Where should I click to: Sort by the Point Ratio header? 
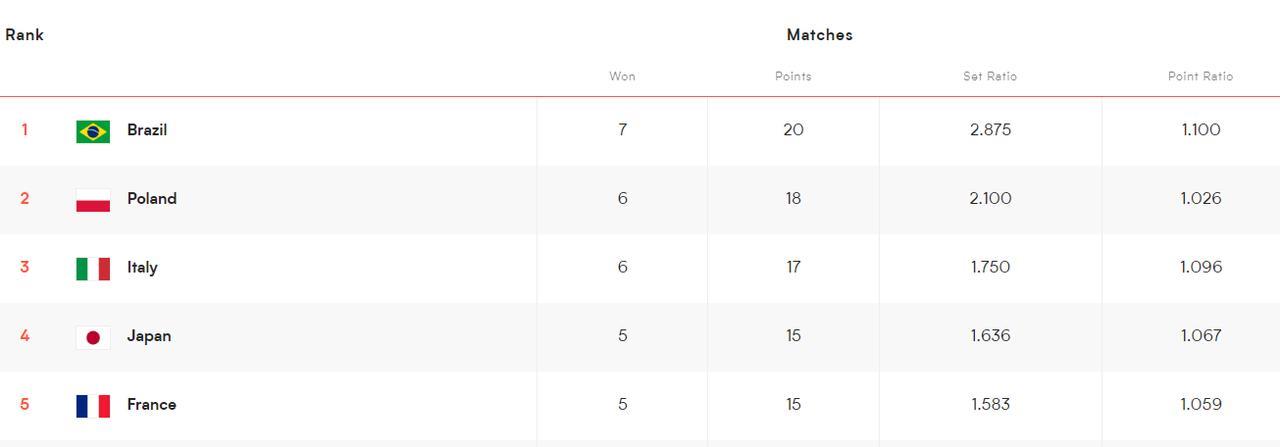[x=1200, y=76]
